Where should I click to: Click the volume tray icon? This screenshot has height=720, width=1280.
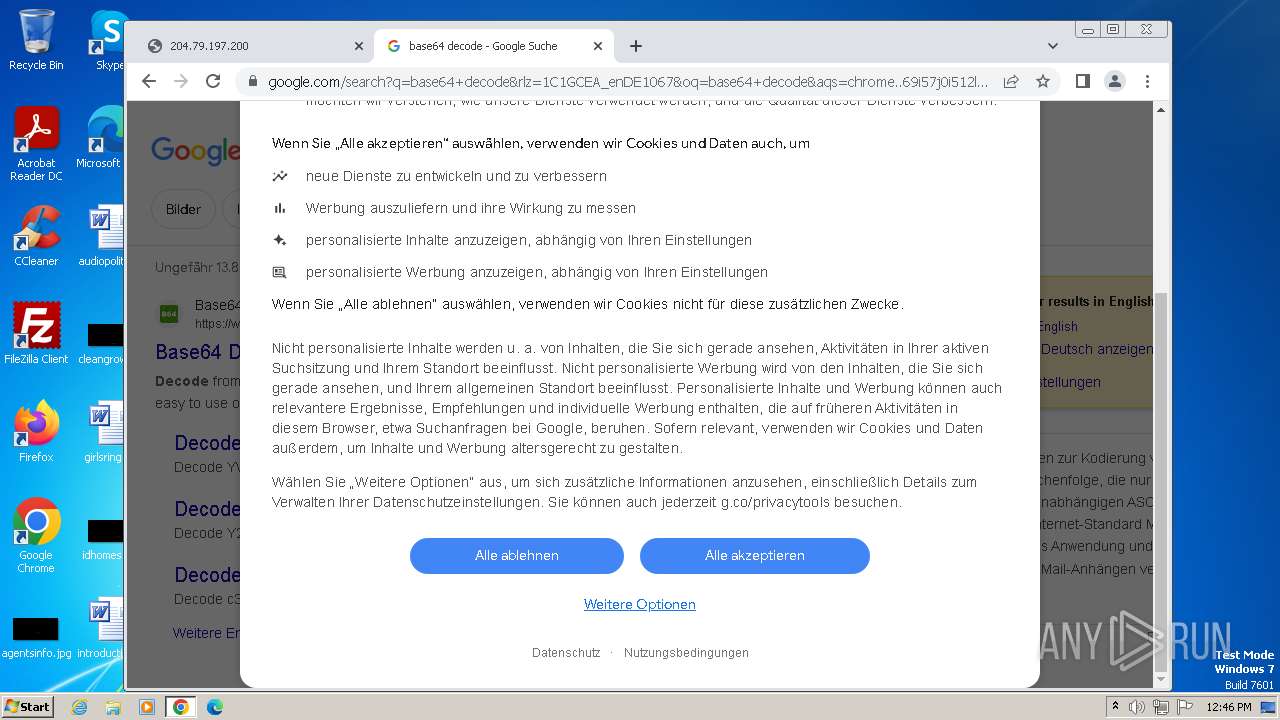(1138, 707)
